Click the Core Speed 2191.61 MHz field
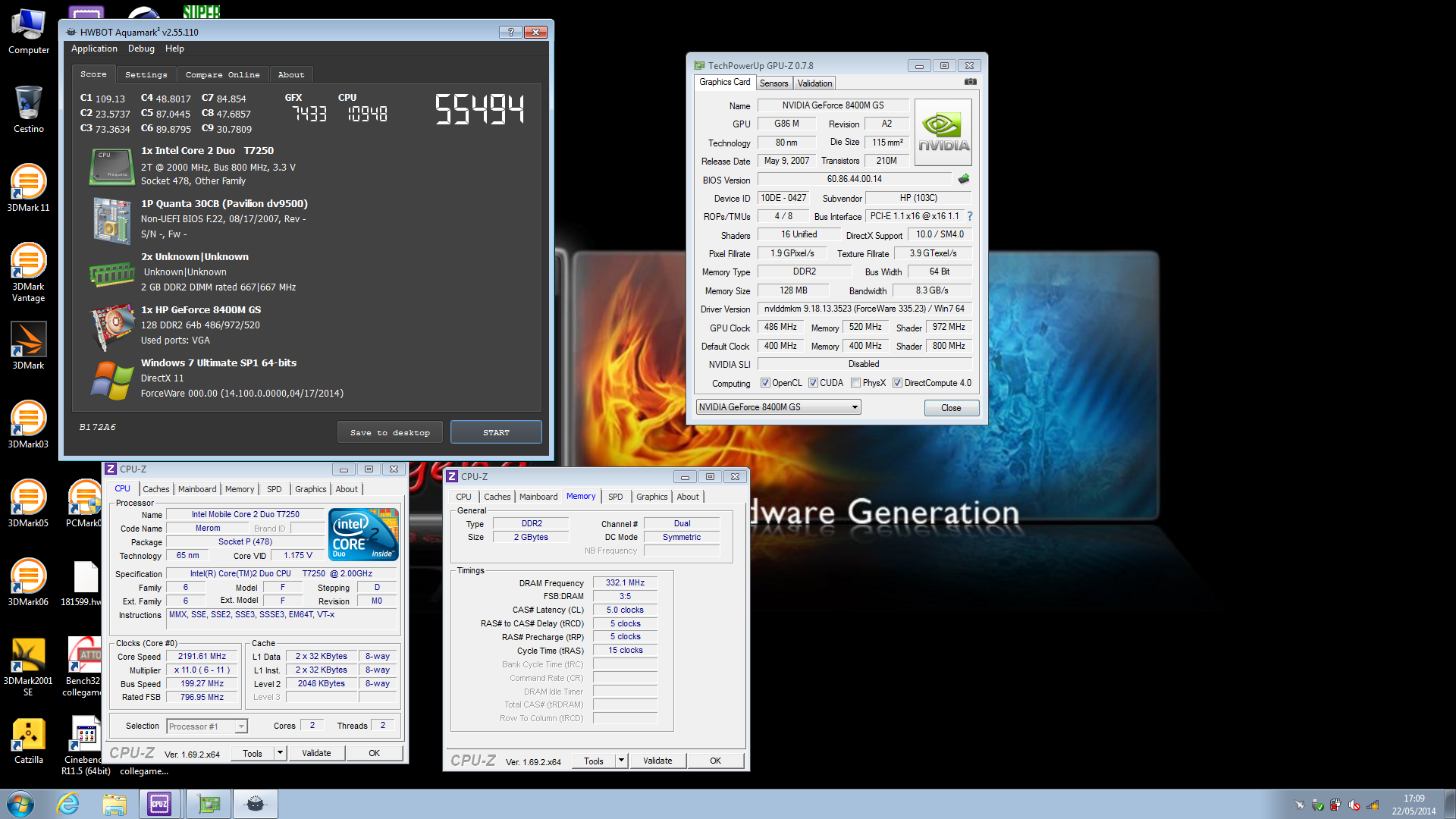Screen dimensions: 1456x819 pyautogui.click(x=202, y=657)
